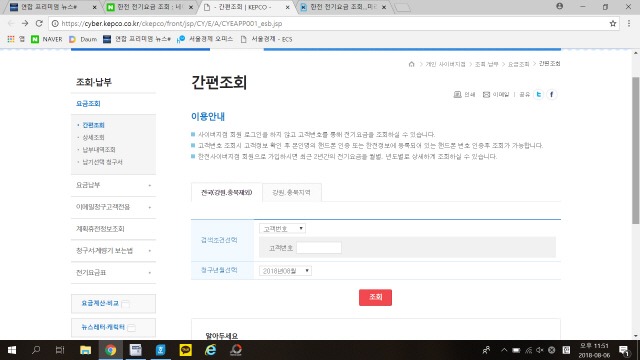Image resolution: width=640 pixels, height=360 pixels.
Task: Open Task View in the taskbar
Action: [60, 350]
